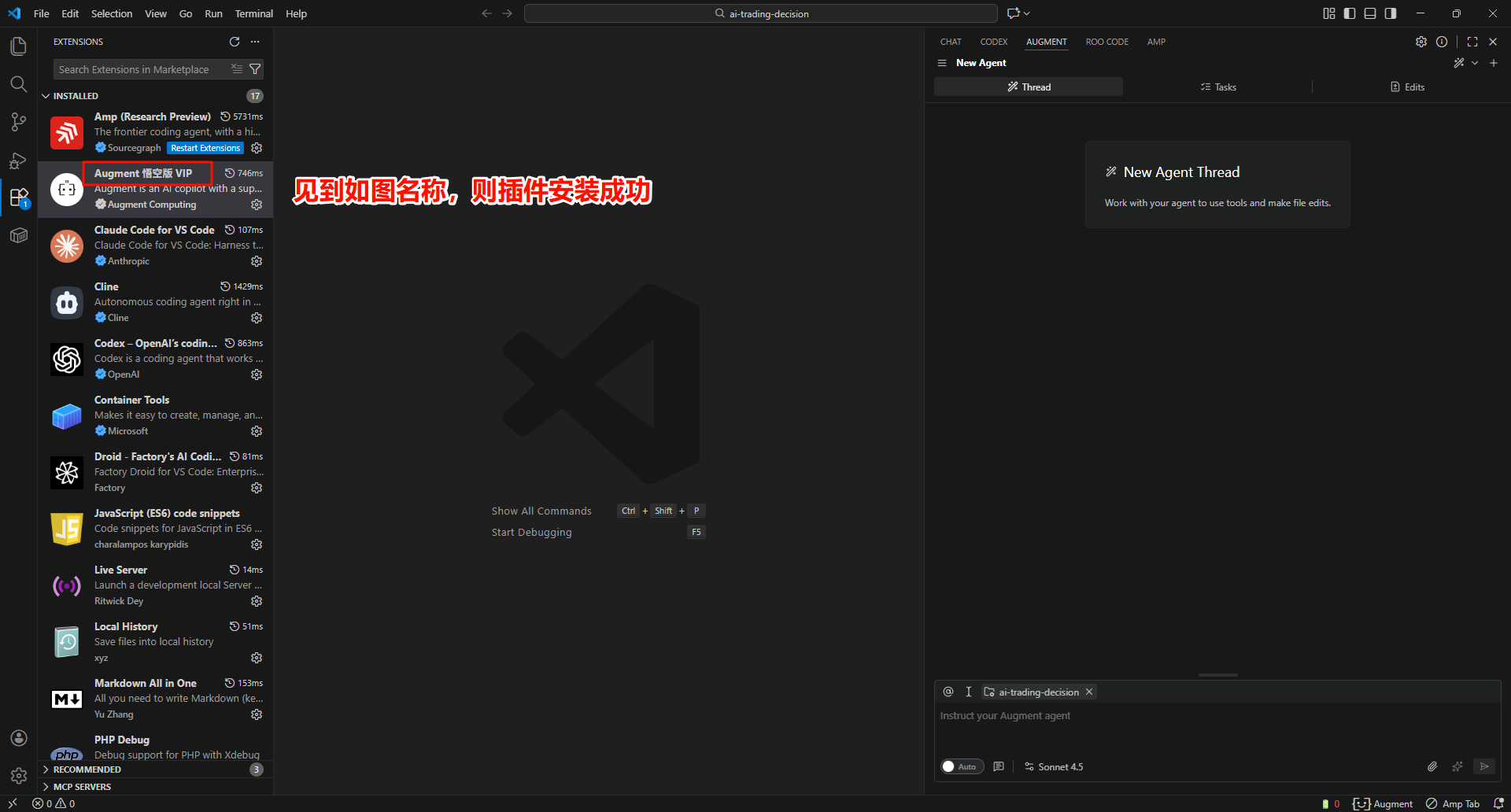
Task: Open the ai-trading-decision command center search
Action: [x=761, y=13]
